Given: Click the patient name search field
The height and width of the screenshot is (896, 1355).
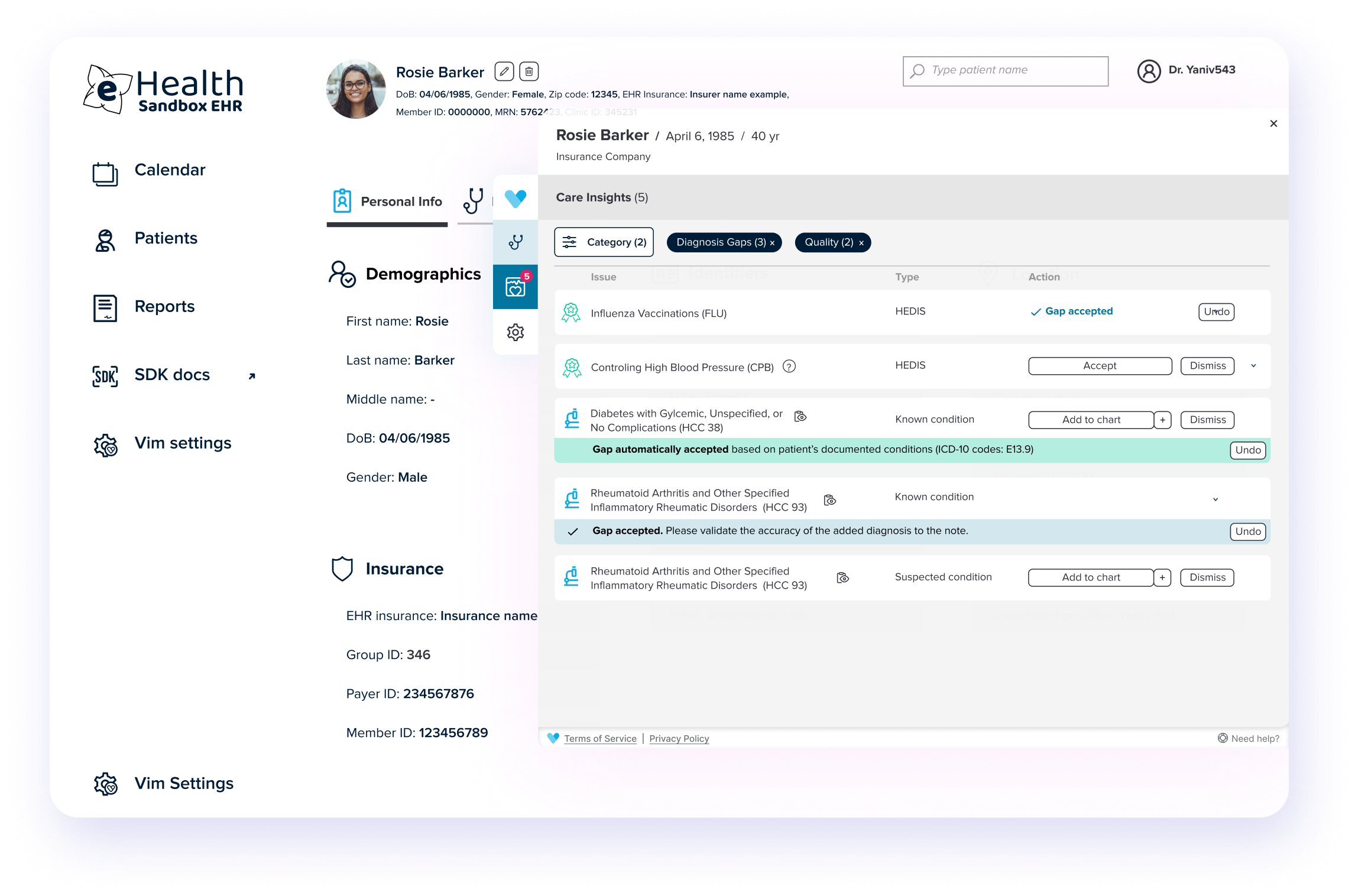Looking at the screenshot, I should coord(1005,70).
